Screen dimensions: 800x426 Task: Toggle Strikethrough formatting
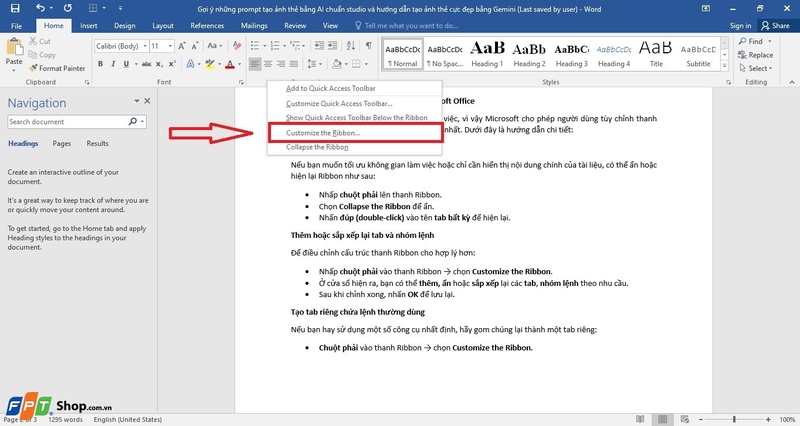(146, 64)
